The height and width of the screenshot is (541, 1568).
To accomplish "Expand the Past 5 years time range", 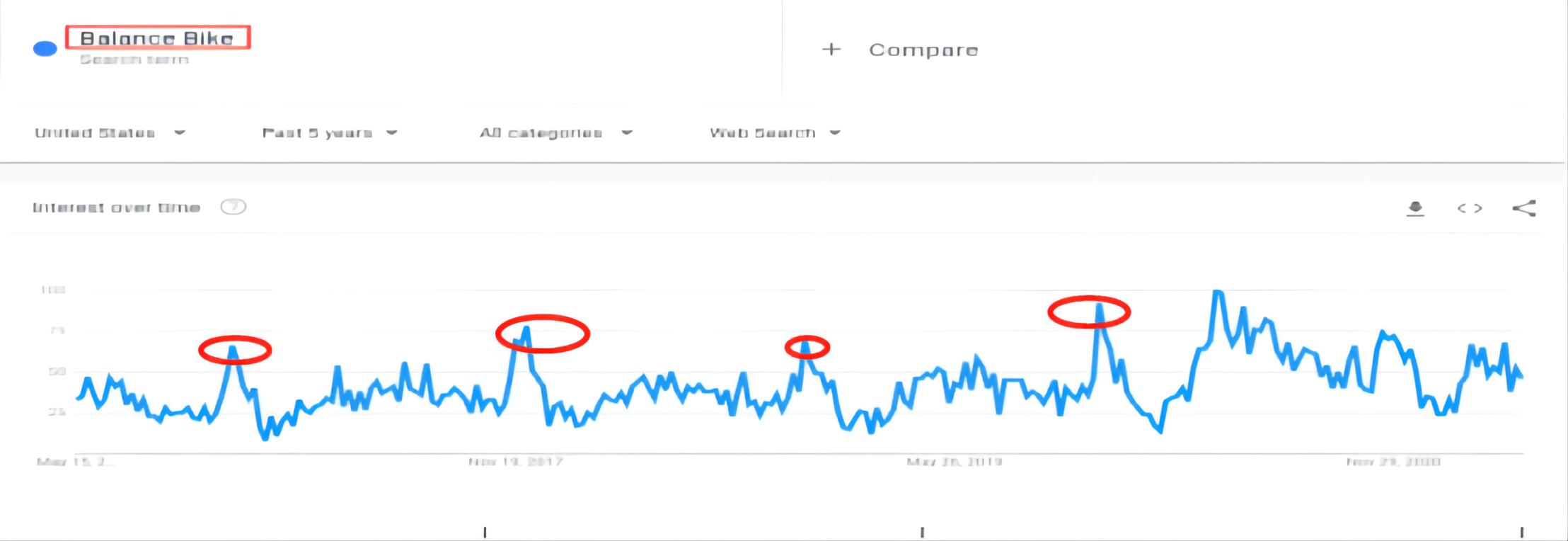I will pos(329,132).
